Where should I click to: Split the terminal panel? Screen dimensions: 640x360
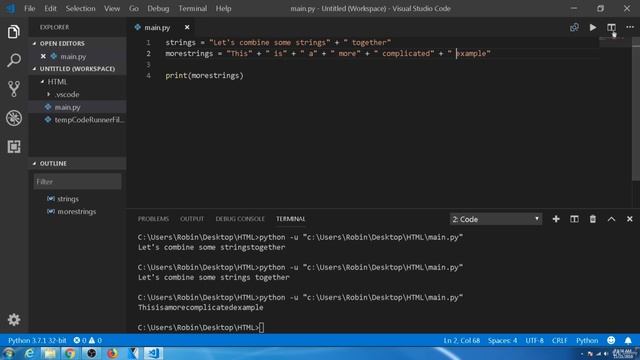(574, 219)
